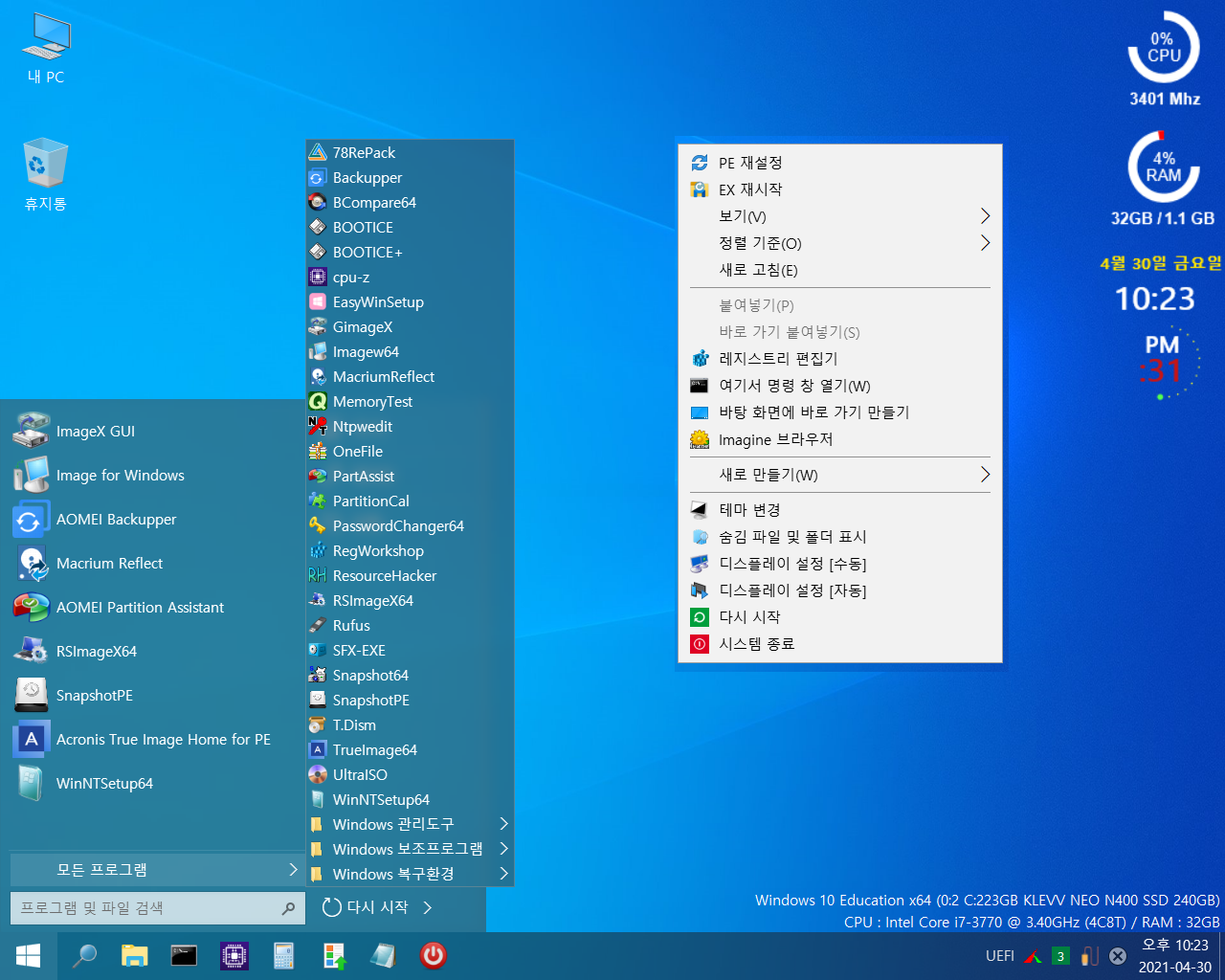
Task: Launch pinned SnapshotPE in left pane
Action: (157, 696)
